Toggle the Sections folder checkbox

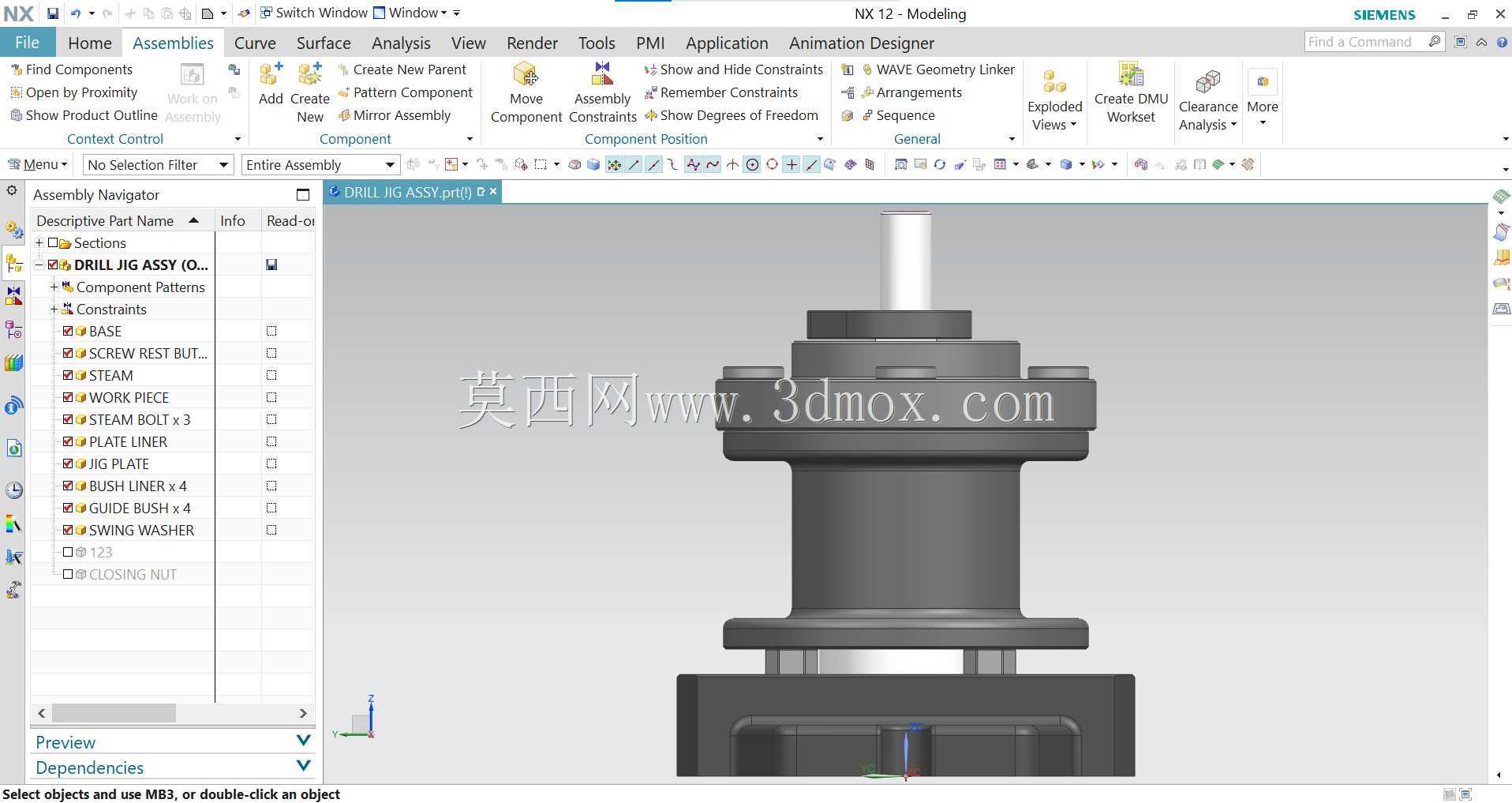pyautogui.click(x=53, y=242)
